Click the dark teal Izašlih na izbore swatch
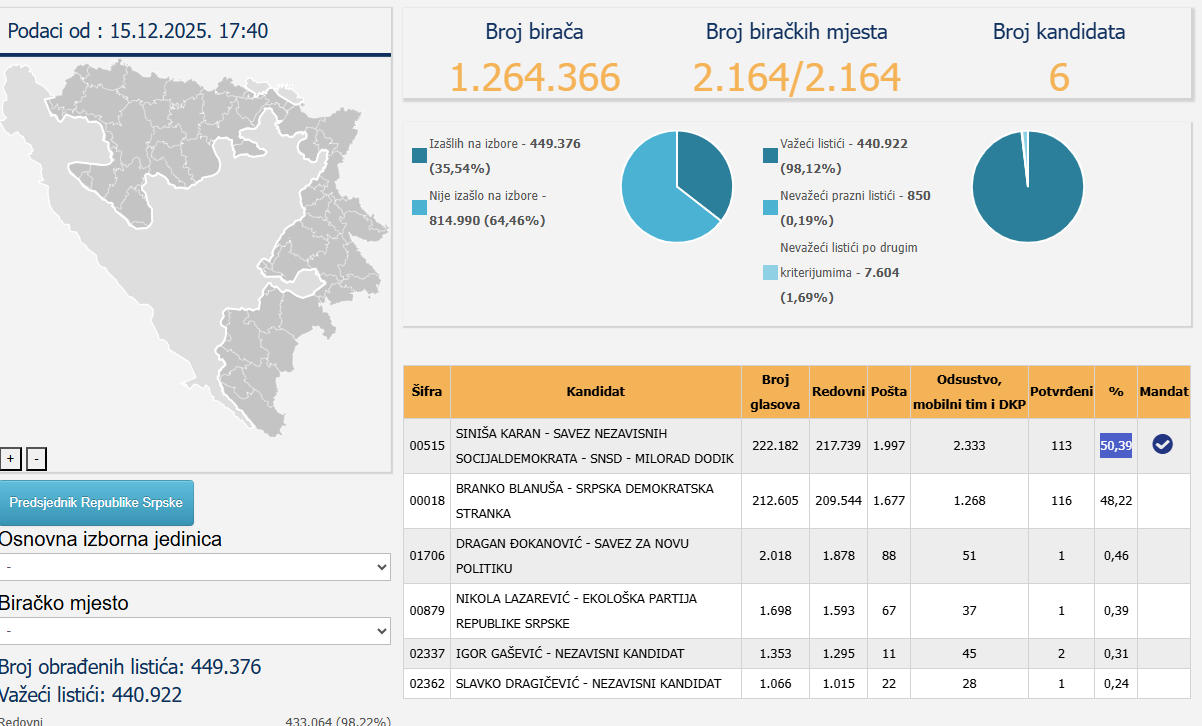Screen dimensions: 1202x726 click(419, 156)
